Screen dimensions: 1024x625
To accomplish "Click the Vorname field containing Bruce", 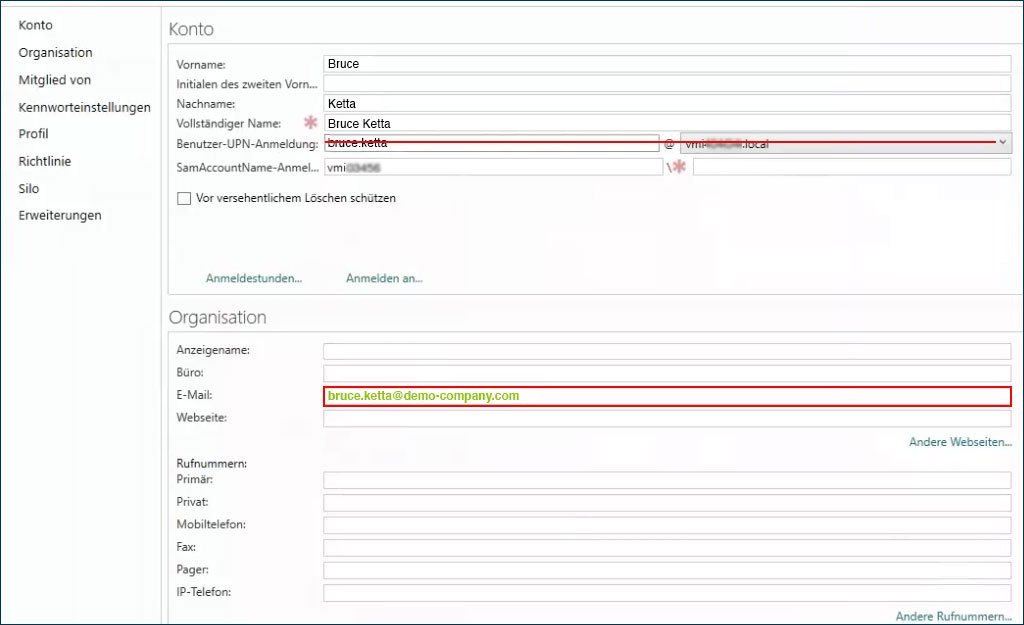I will point(667,64).
